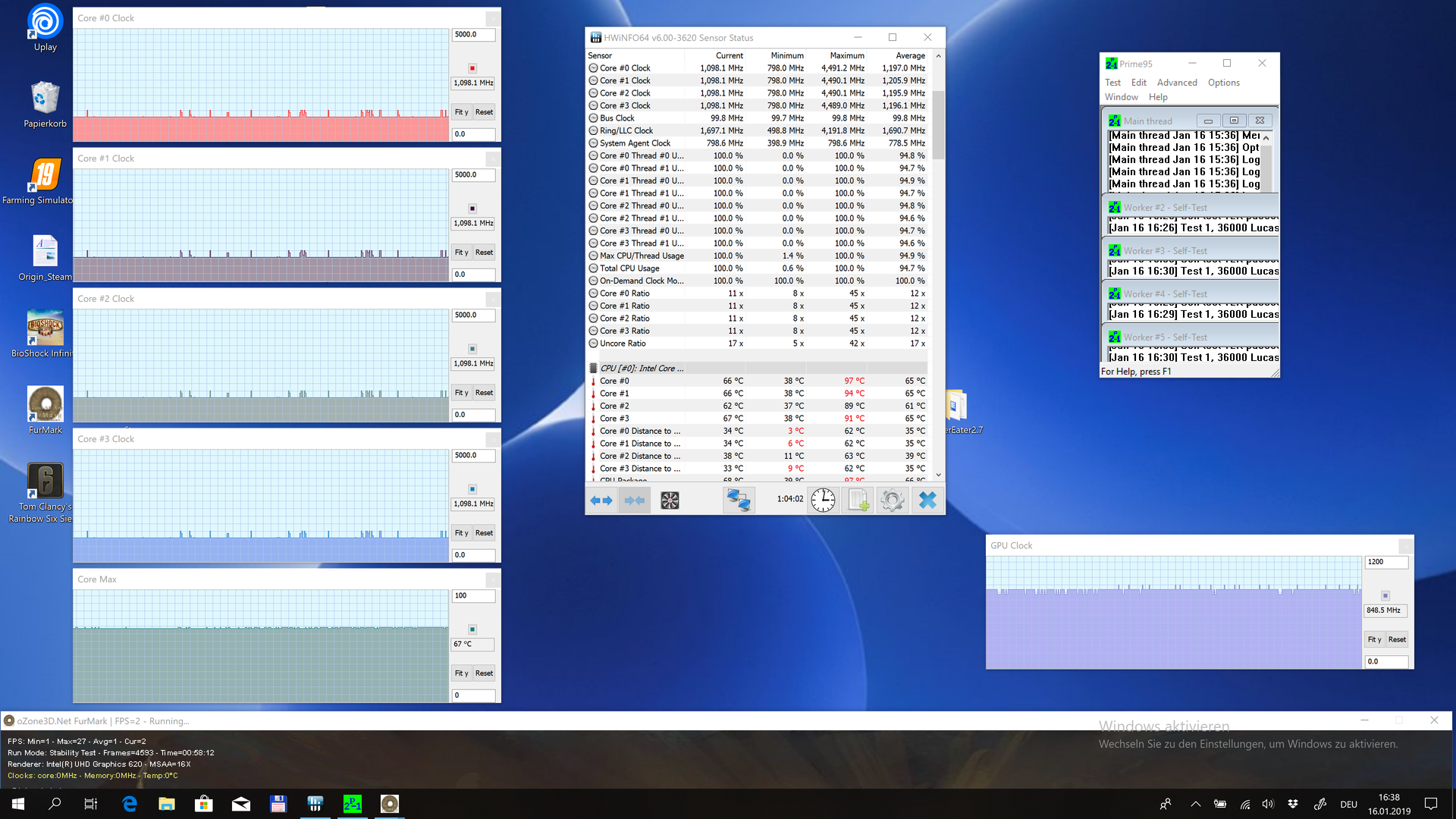The image size is (1456, 819).
Task: Click Fit y in GPU Clock graph
Action: pyautogui.click(x=1374, y=639)
